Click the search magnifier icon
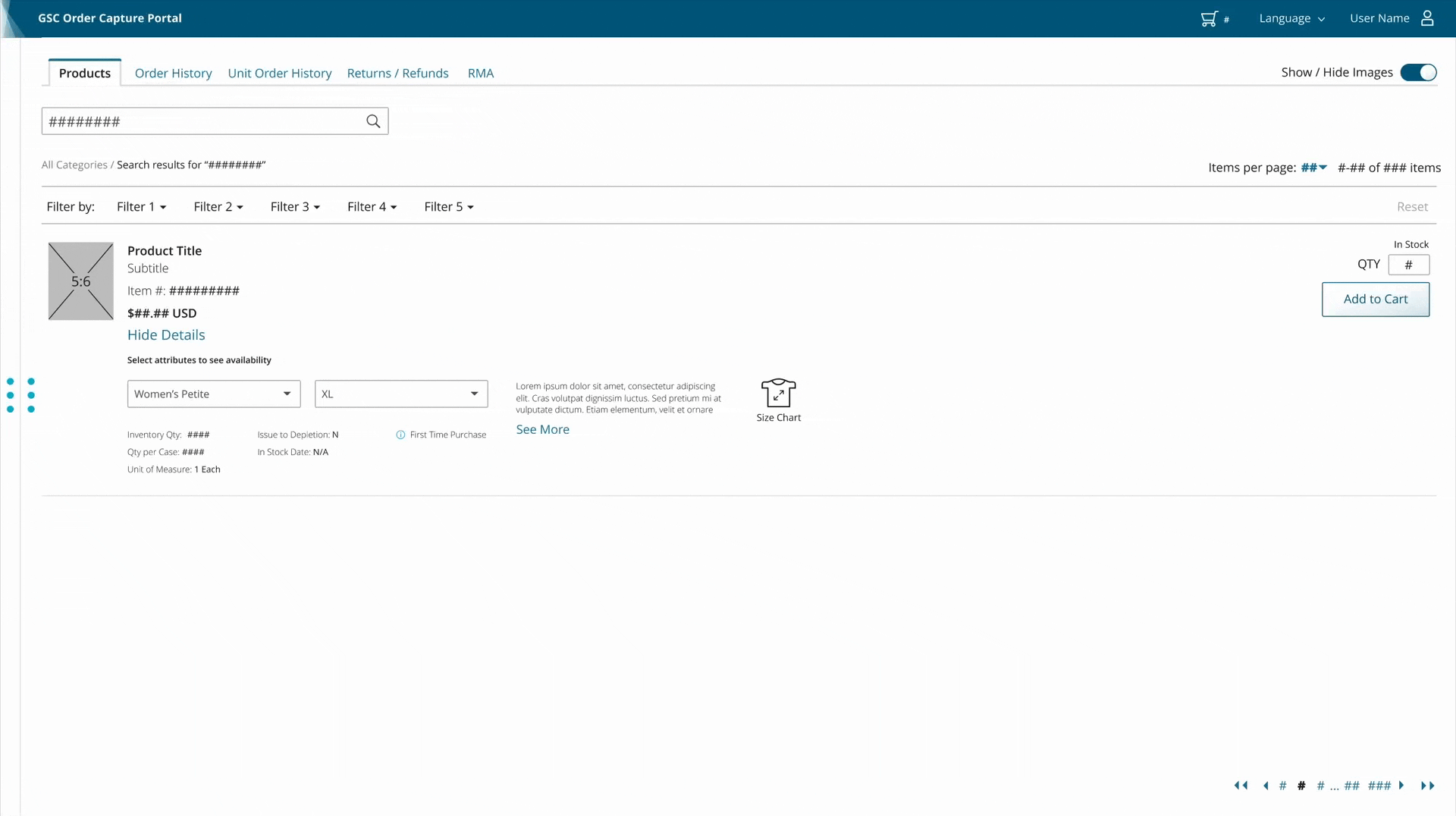 373,121
